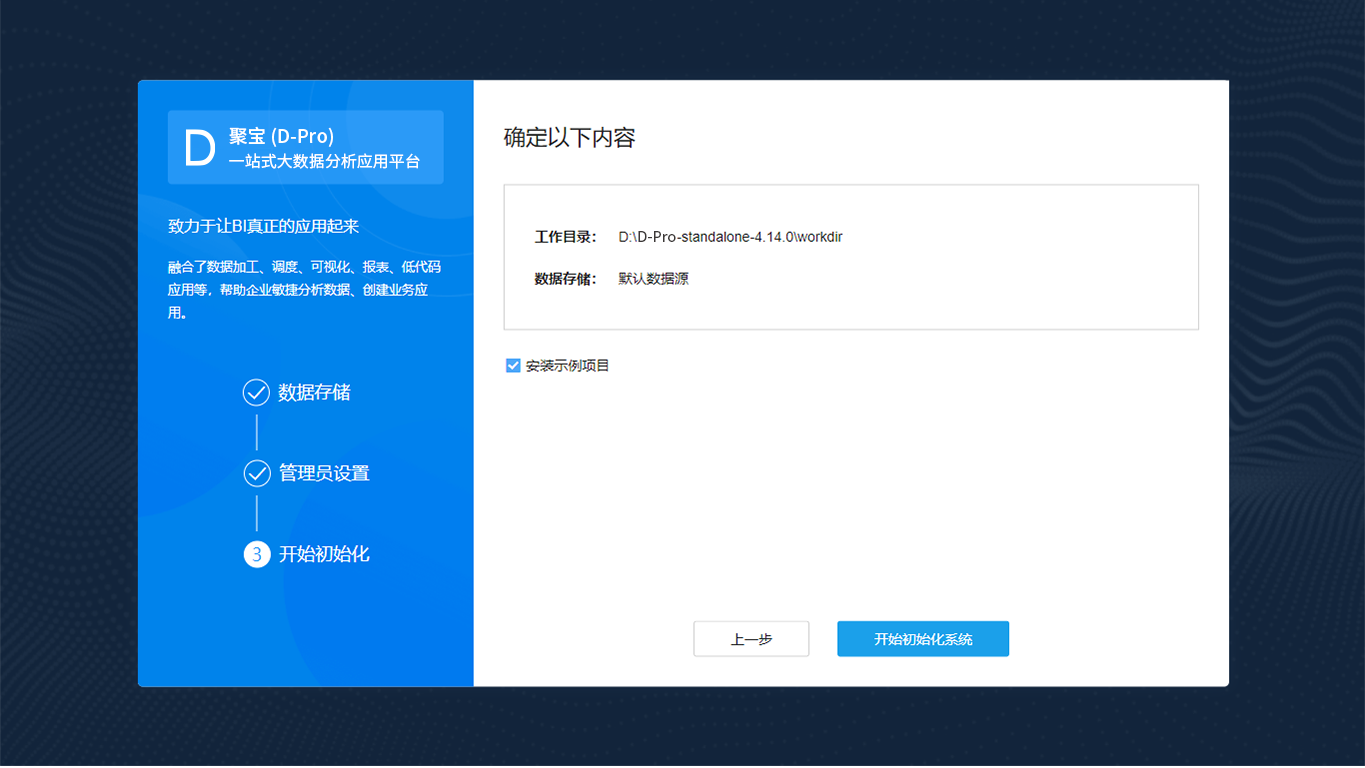Uncheck the 安装示例项目 checkbox
Image resolution: width=1365 pixels, height=768 pixels.
click(513, 366)
